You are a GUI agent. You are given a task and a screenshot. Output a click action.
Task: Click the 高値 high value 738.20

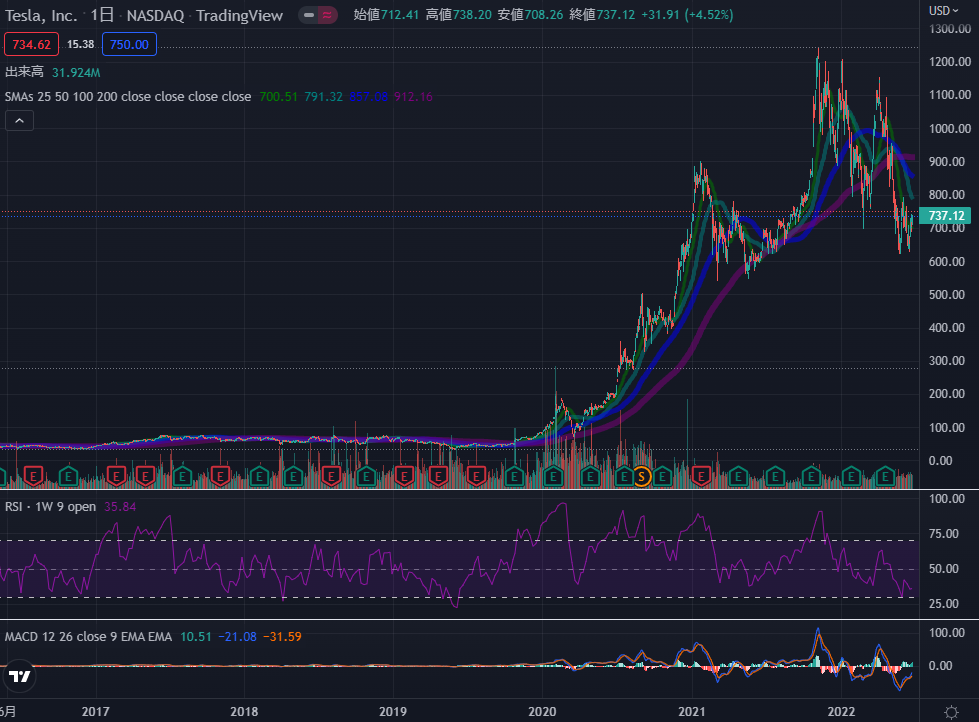point(472,15)
